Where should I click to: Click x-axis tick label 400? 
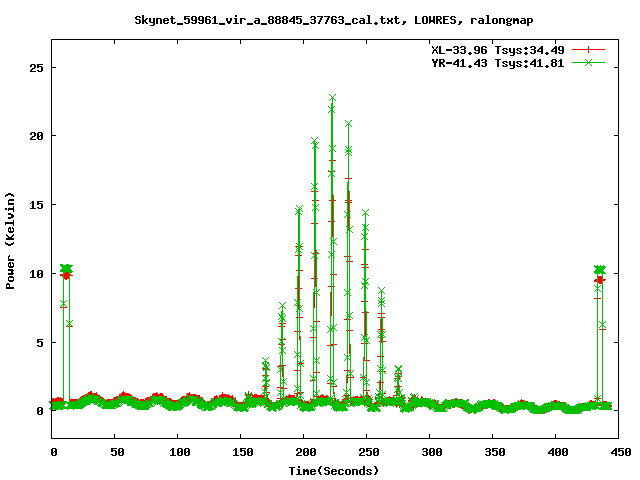pos(558,452)
